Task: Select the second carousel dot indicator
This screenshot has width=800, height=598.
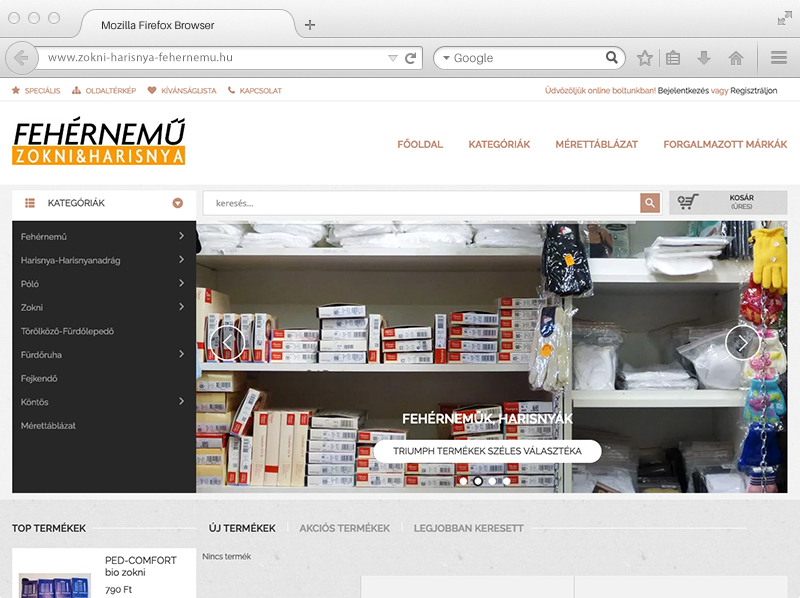Action: pyautogui.click(x=478, y=481)
